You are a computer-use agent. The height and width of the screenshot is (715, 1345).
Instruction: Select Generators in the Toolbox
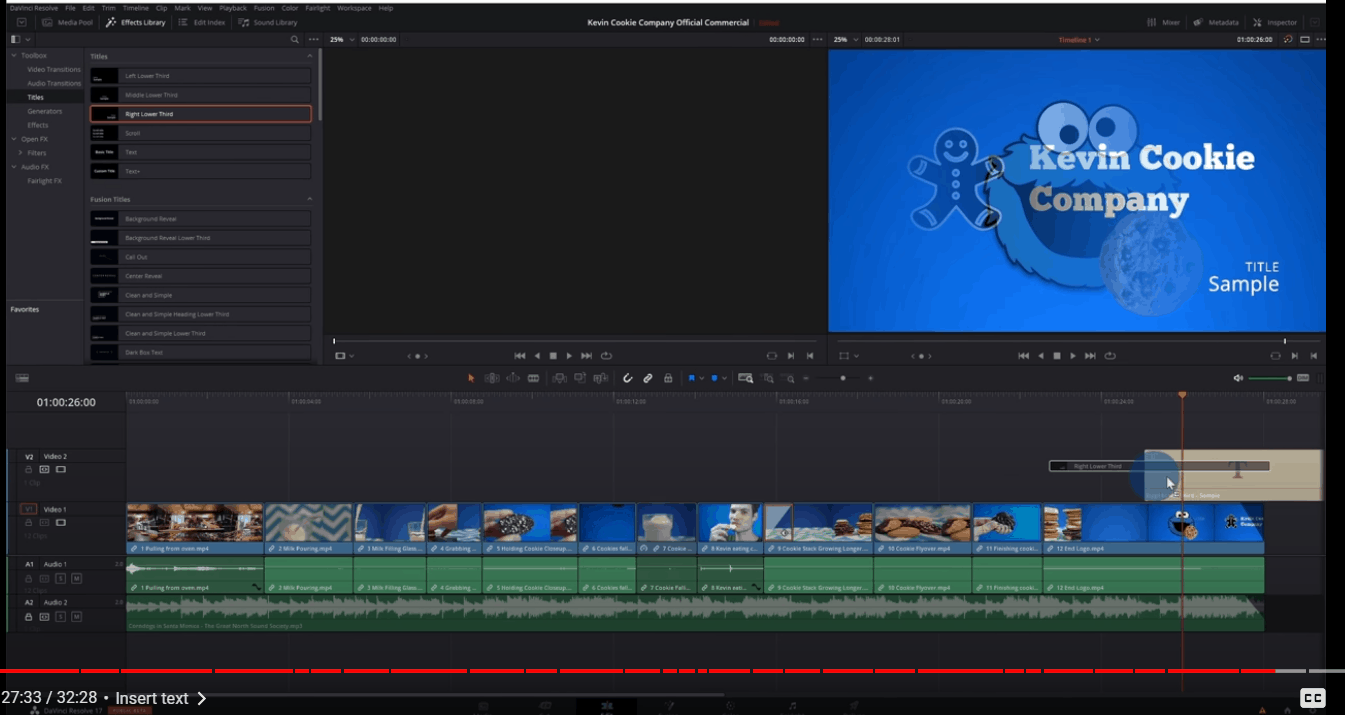(45, 111)
